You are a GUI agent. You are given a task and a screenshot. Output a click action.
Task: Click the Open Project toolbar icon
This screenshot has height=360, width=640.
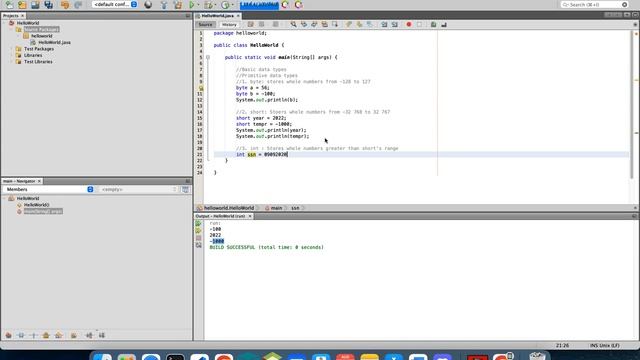(x=35, y=5)
